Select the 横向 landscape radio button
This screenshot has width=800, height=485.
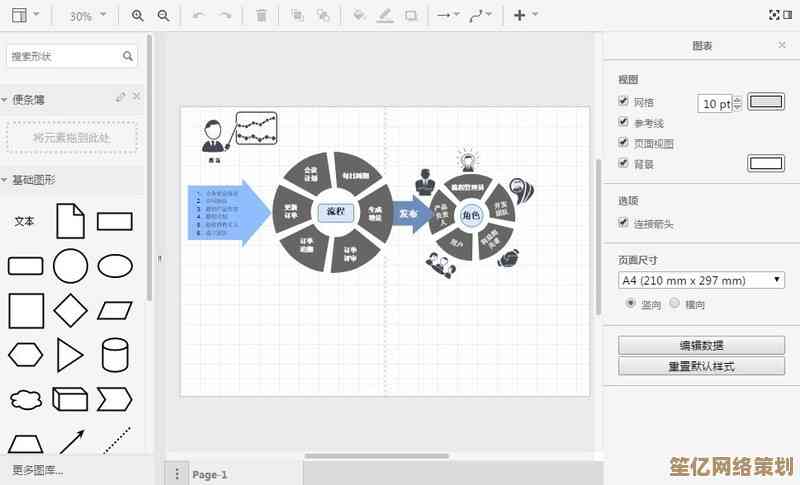point(675,303)
